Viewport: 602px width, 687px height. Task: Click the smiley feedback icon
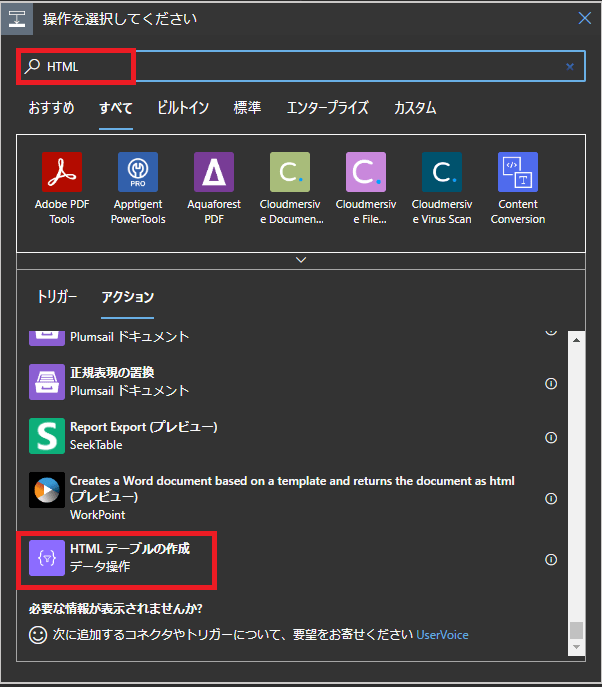coord(38,635)
